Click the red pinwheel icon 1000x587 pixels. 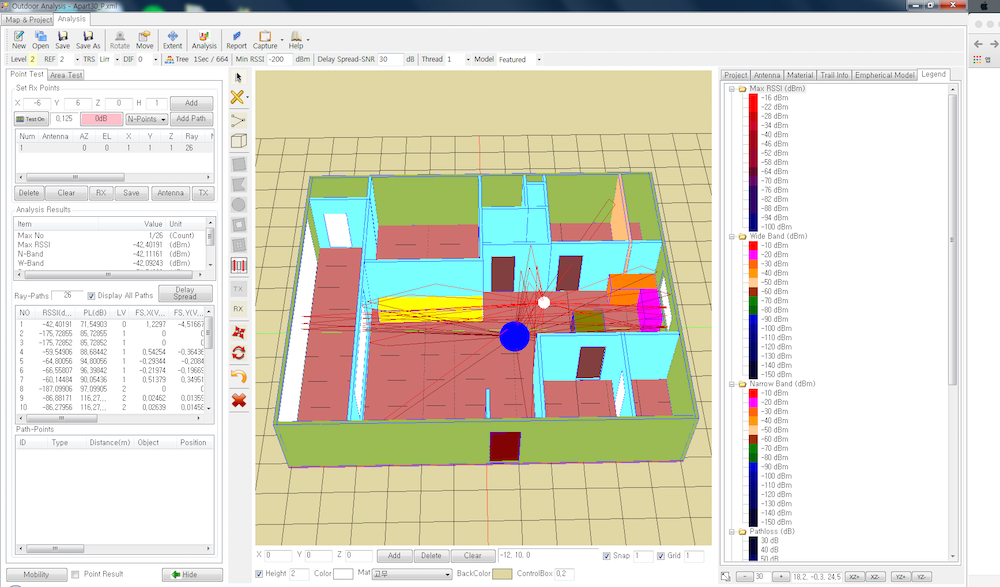(x=239, y=332)
